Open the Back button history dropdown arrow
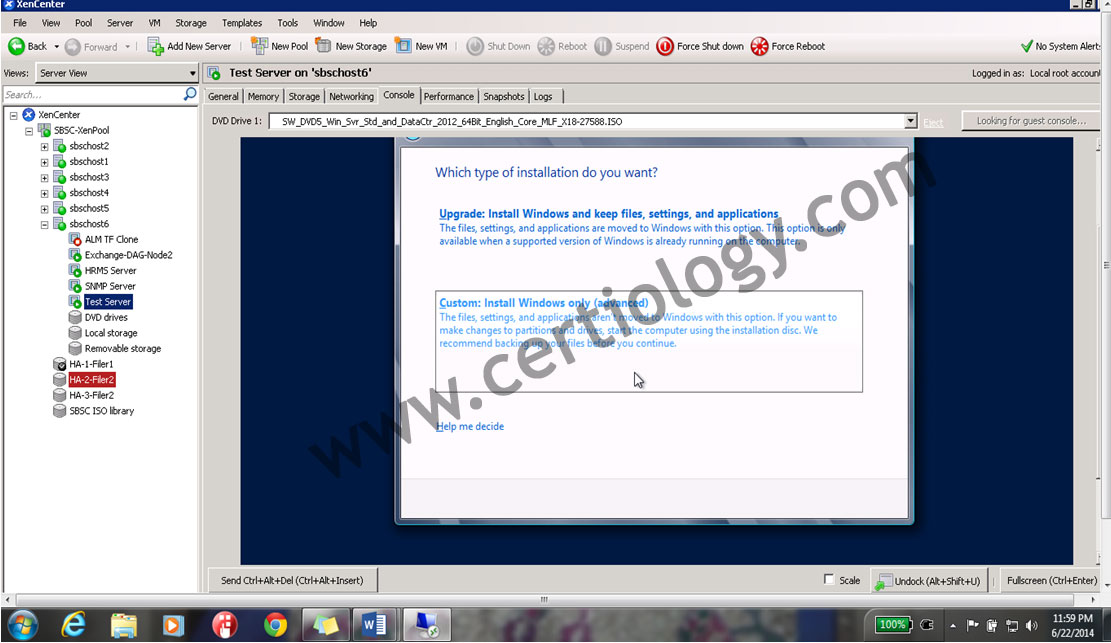Image resolution: width=1111 pixels, height=643 pixels. [57, 47]
